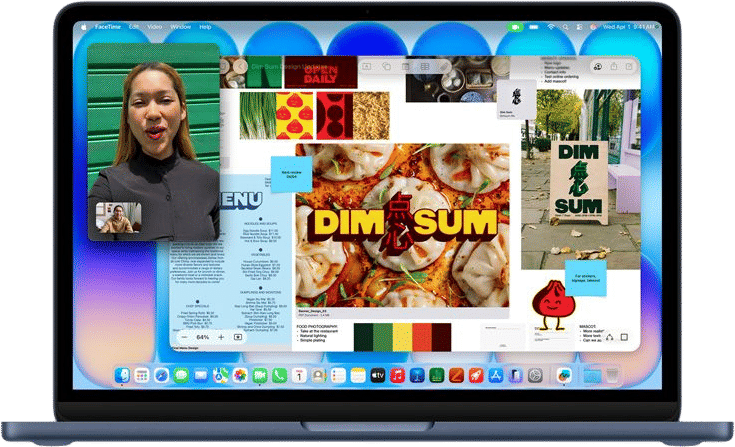
Task: Click the Freeform Dock icon
Action: (x=564, y=375)
